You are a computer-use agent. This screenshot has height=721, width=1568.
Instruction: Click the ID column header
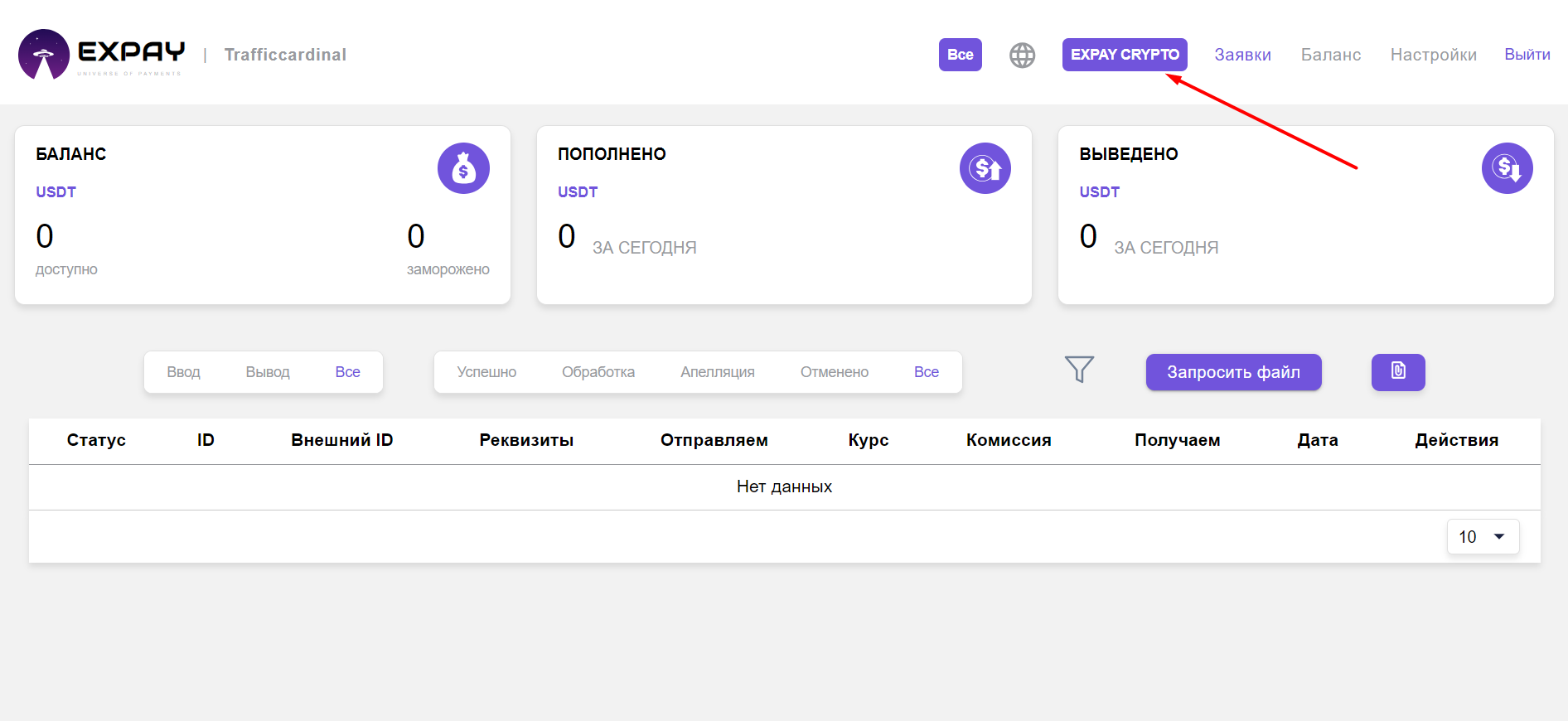point(206,440)
